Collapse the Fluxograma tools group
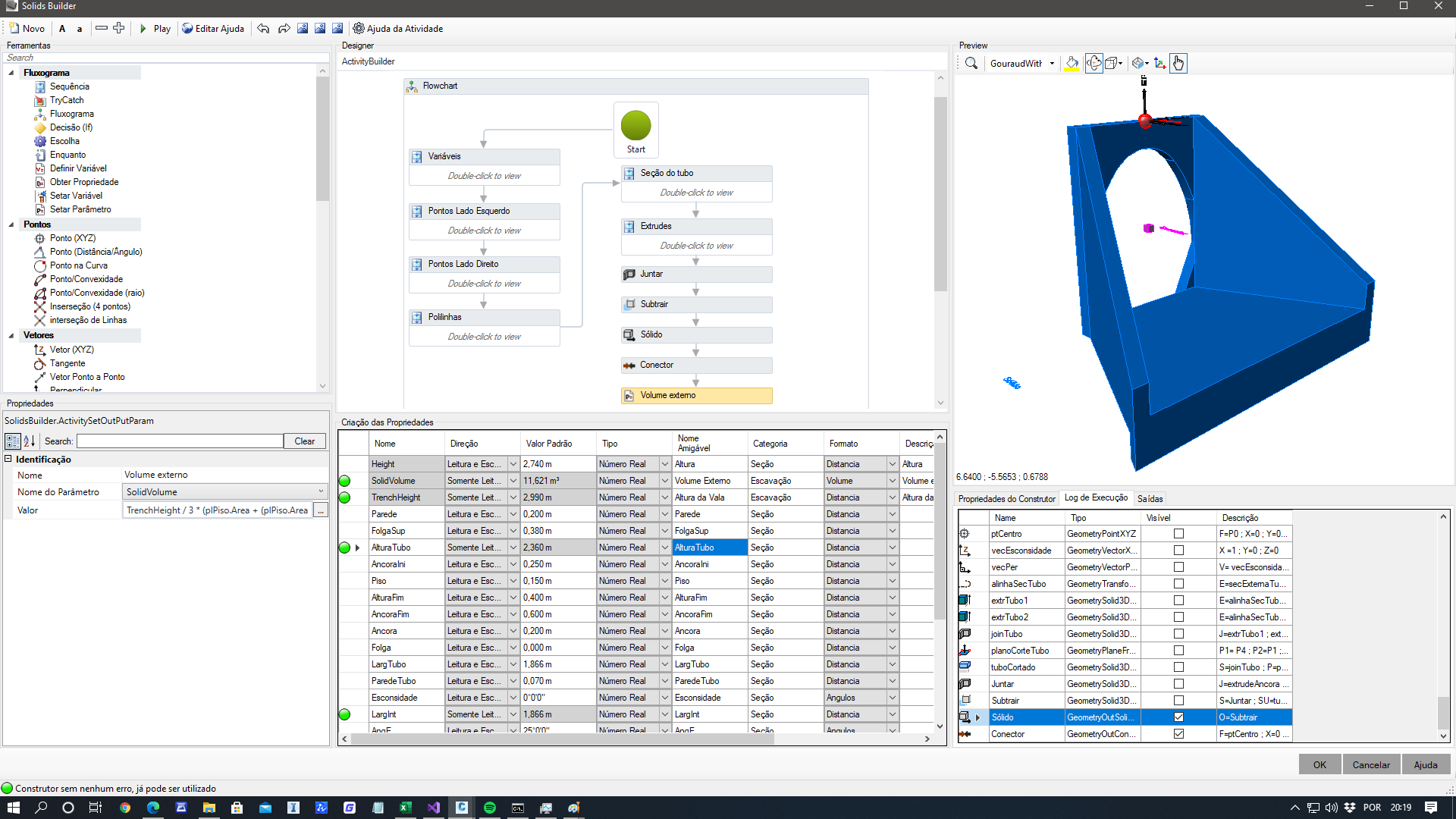The height and width of the screenshot is (819, 1456). [x=11, y=73]
